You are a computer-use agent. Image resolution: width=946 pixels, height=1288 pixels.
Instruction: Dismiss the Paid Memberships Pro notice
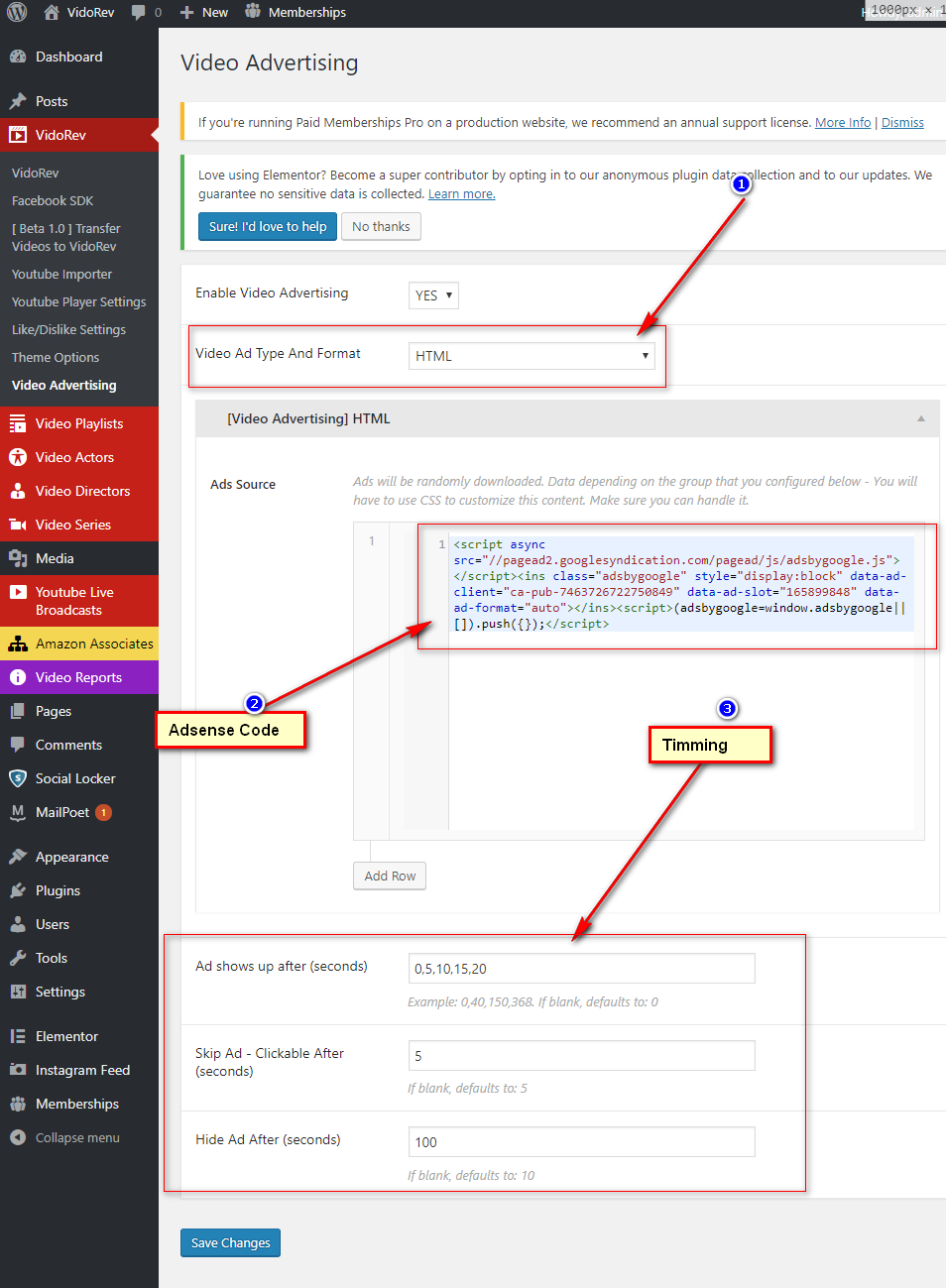click(902, 122)
